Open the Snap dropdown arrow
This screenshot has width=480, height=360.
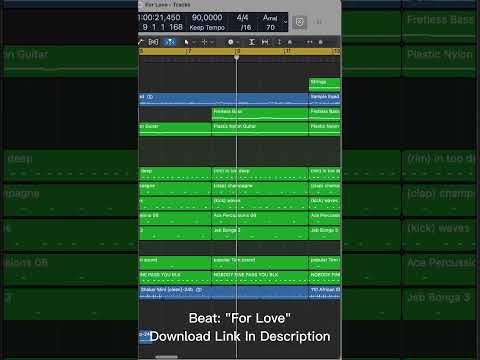238,42
